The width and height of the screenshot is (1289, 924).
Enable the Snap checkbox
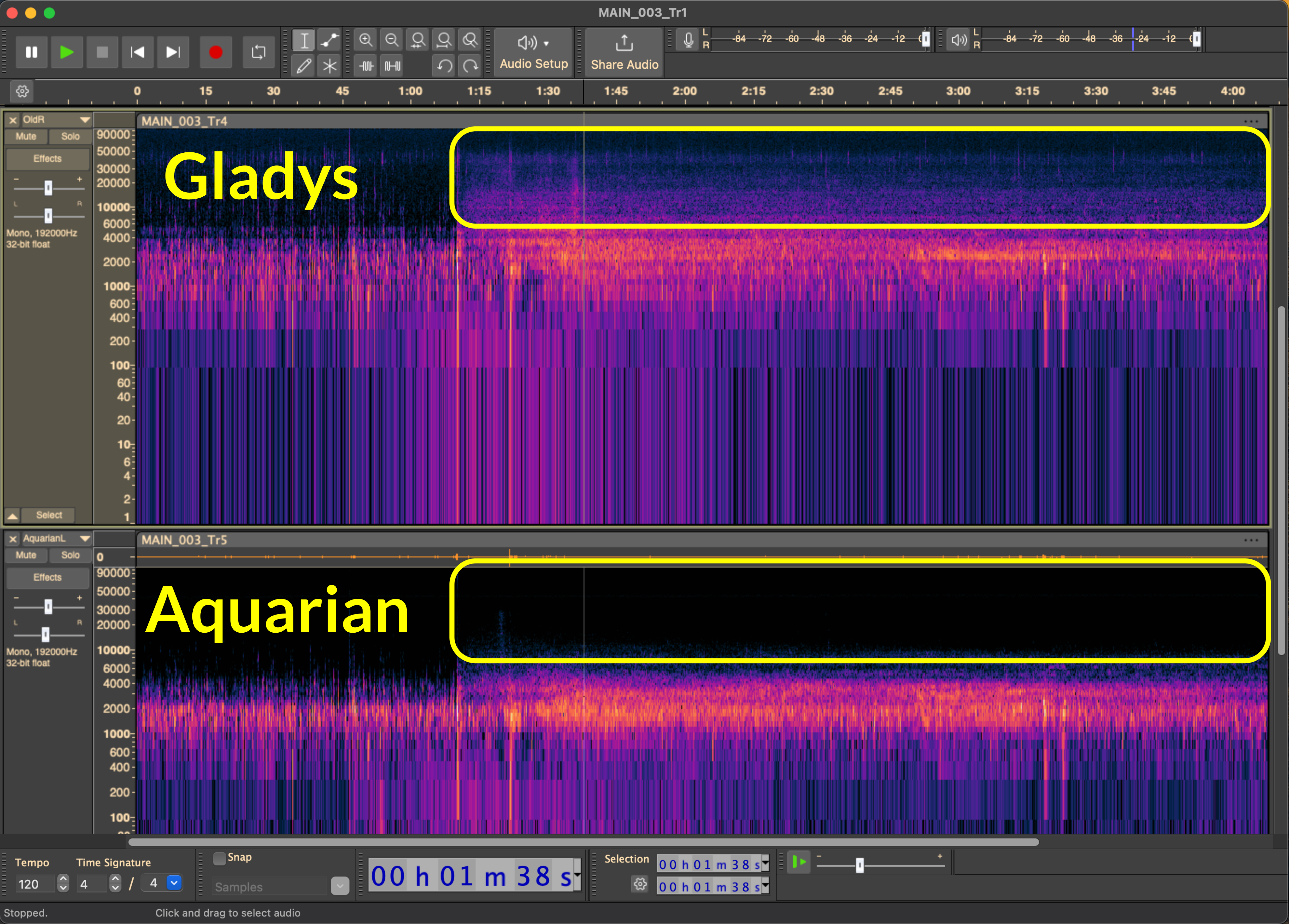[220, 859]
